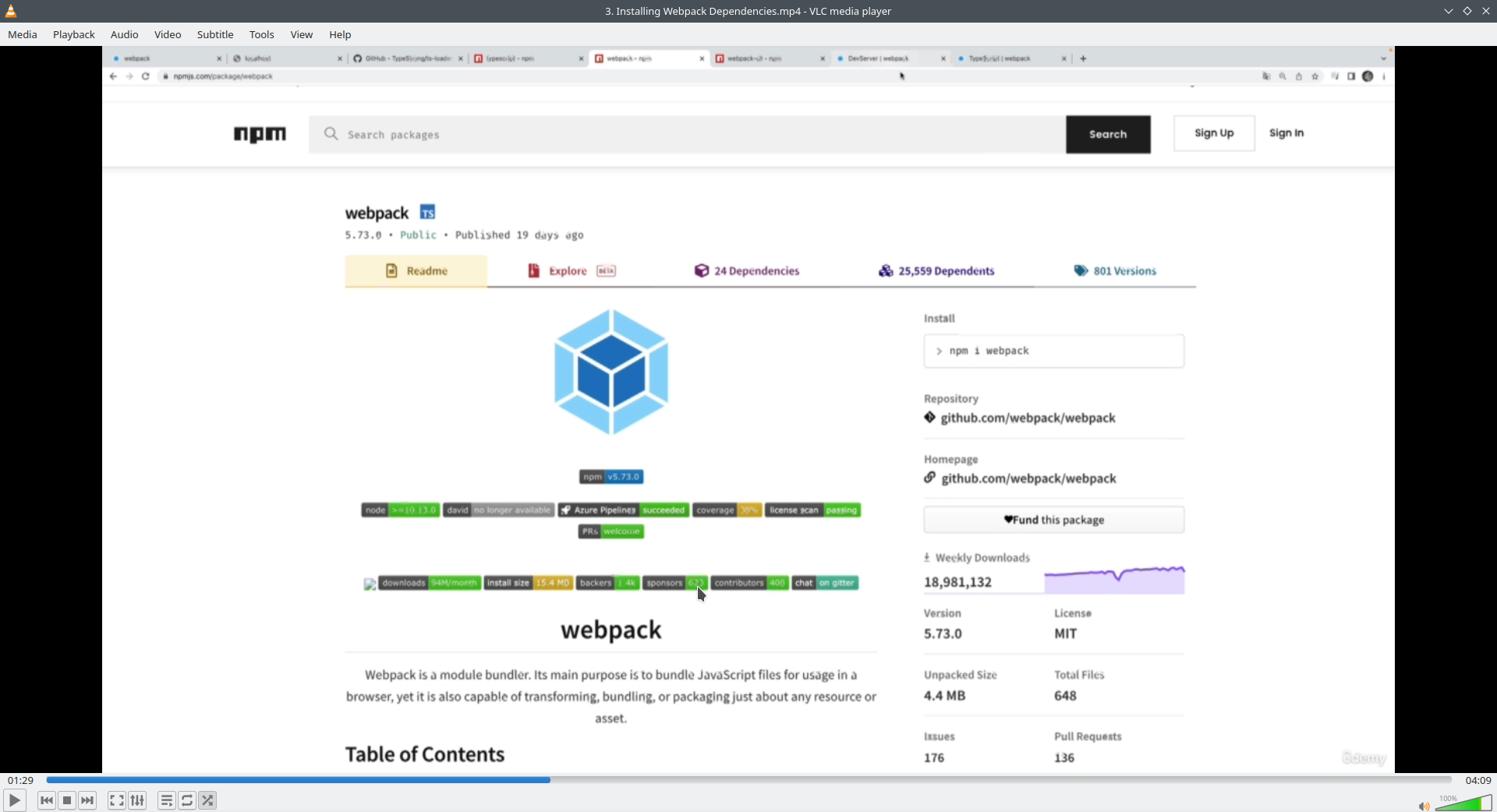Mute audio using speaker icon
1497x812 pixels.
point(1424,806)
